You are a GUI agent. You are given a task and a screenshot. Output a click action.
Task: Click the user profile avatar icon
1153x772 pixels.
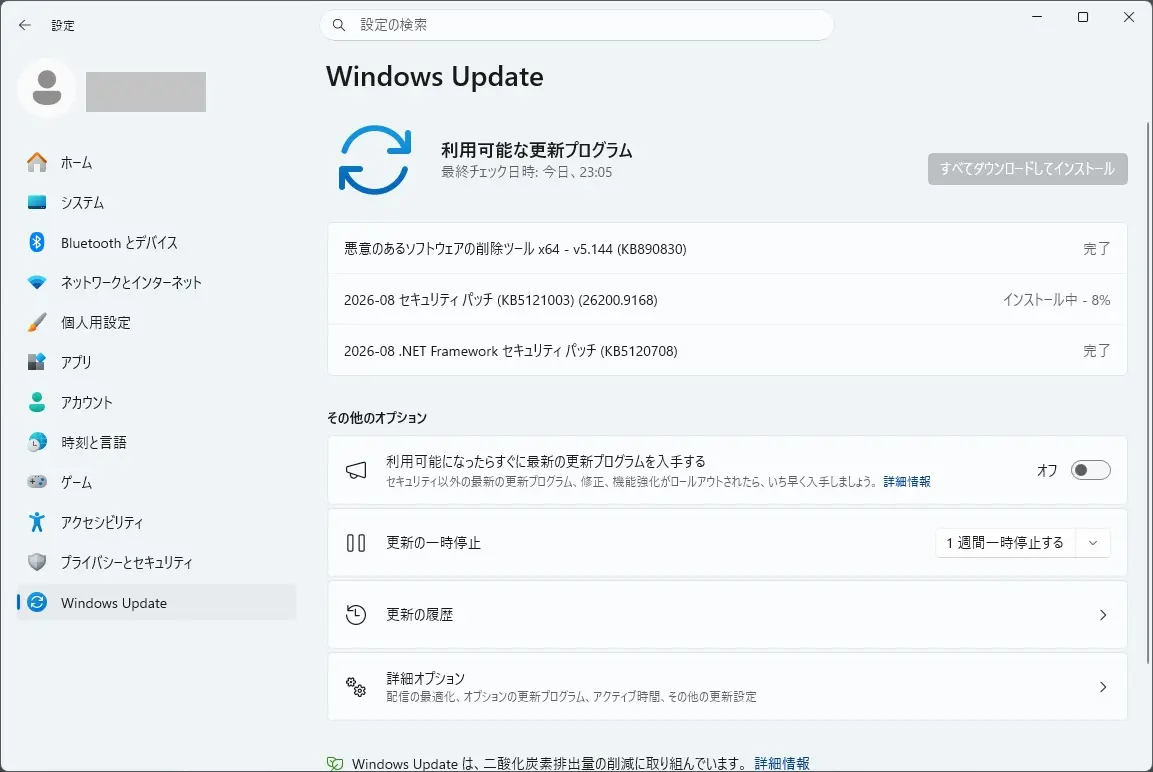click(x=47, y=88)
